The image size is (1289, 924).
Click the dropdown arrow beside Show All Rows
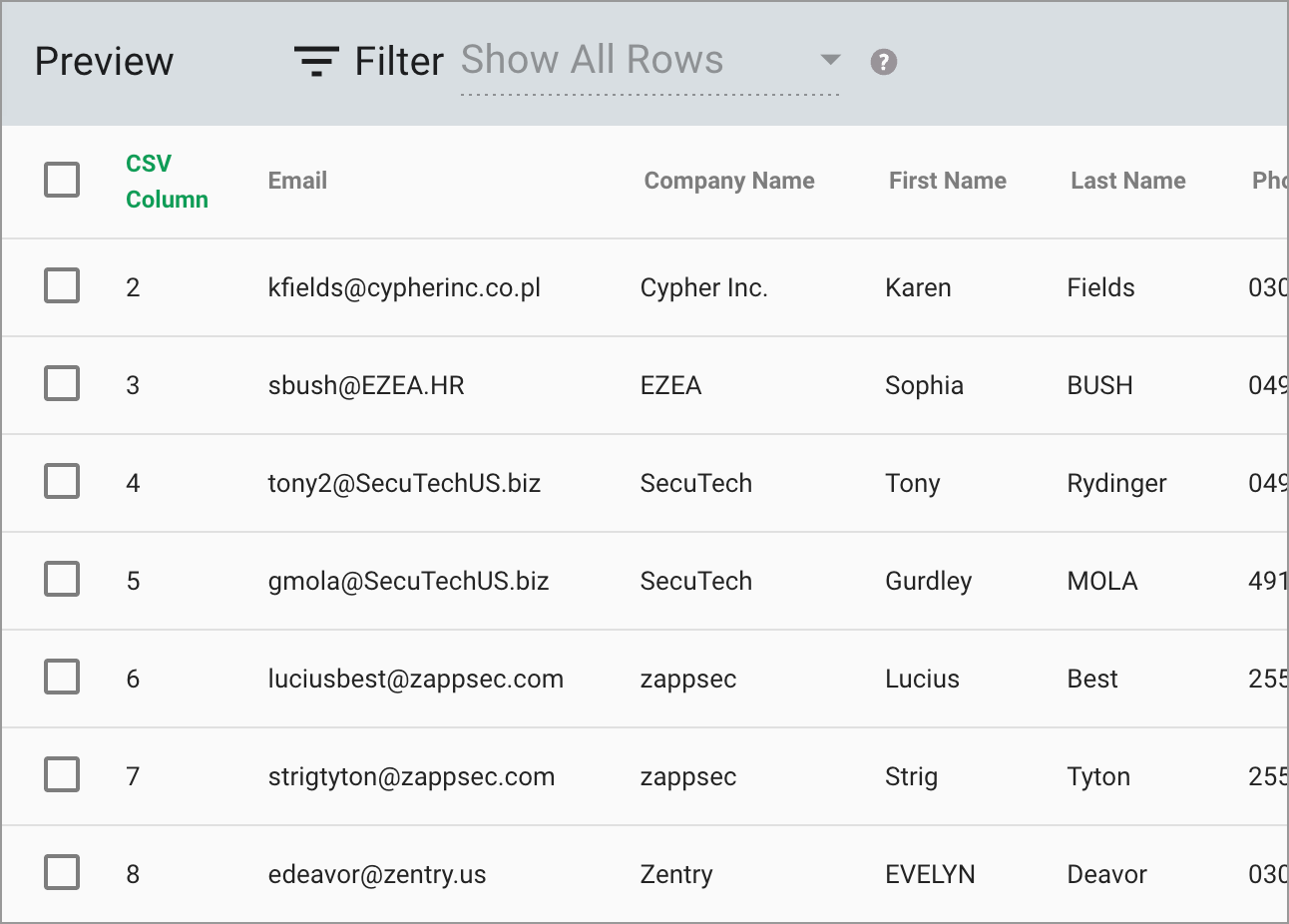831,60
